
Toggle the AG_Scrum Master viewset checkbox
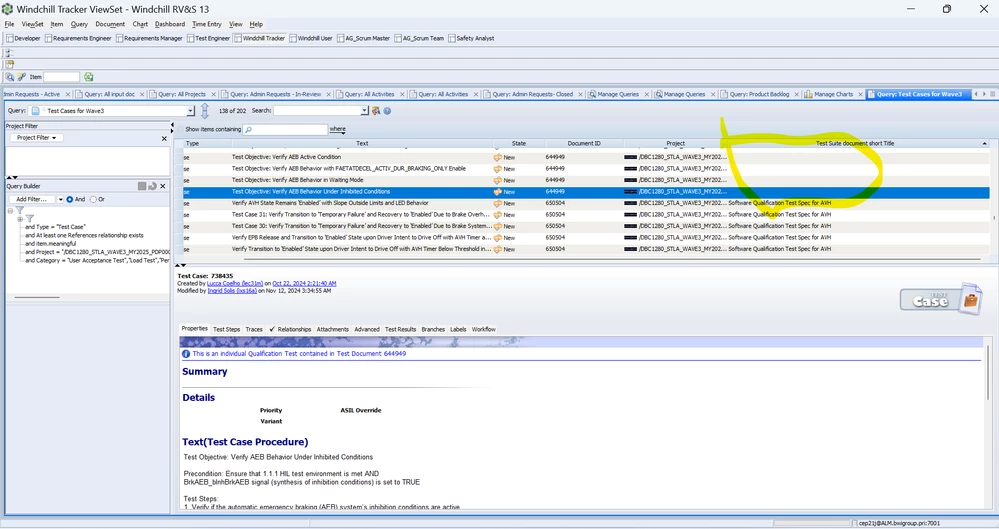coord(341,38)
